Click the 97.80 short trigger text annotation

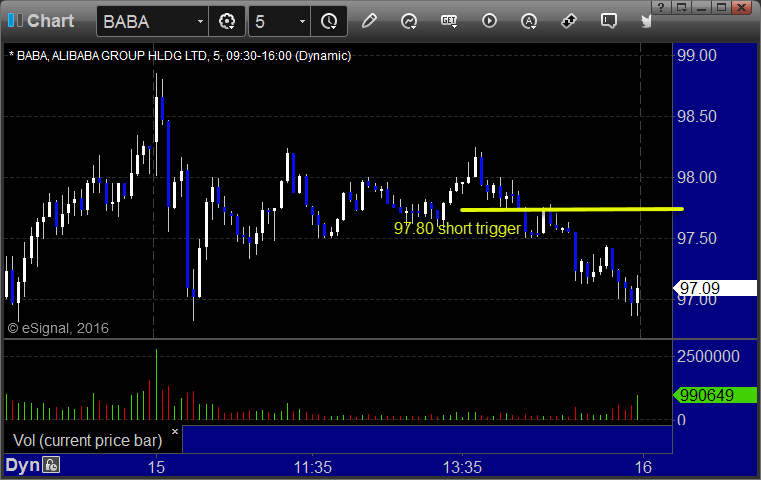(457, 228)
